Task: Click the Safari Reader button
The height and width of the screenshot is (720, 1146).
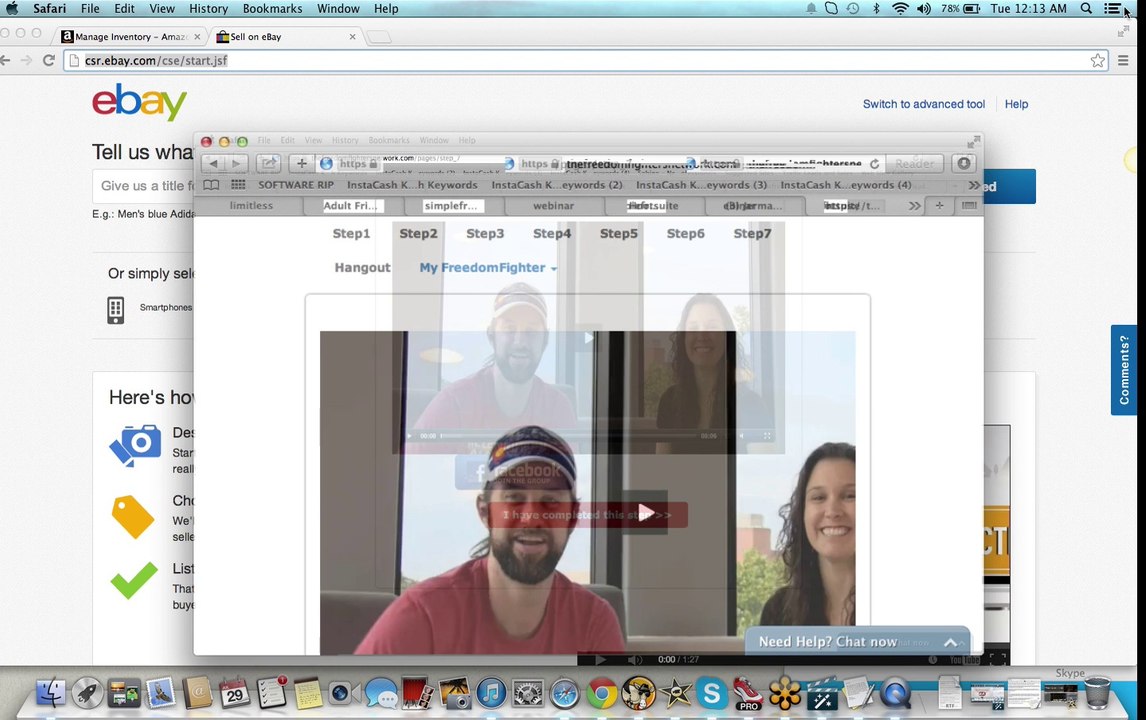Action: pyautogui.click(x=914, y=164)
